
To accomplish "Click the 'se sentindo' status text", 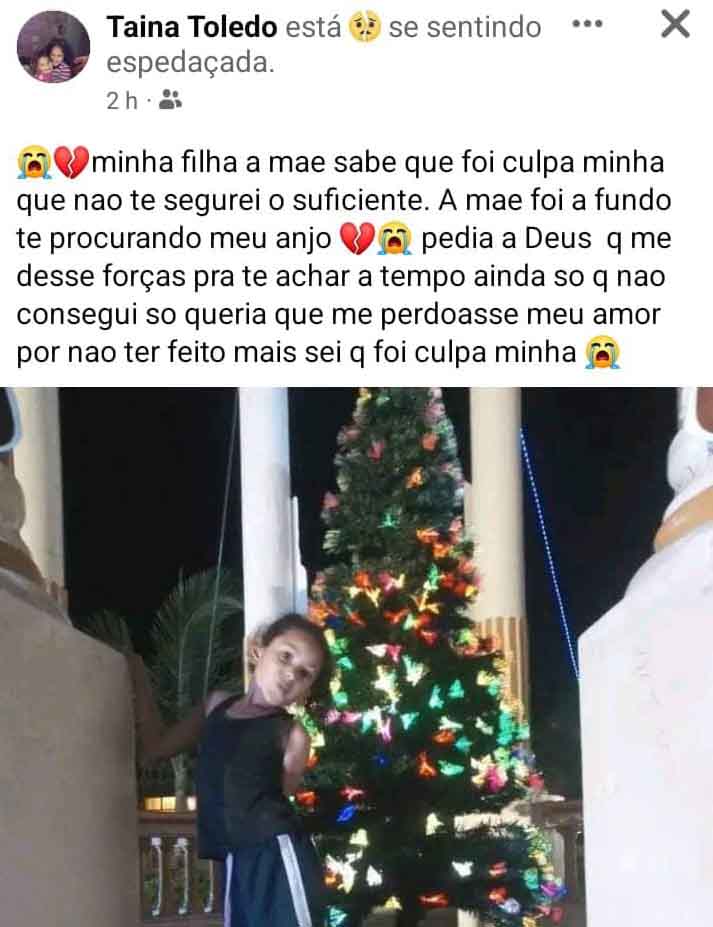I will tap(465, 27).
